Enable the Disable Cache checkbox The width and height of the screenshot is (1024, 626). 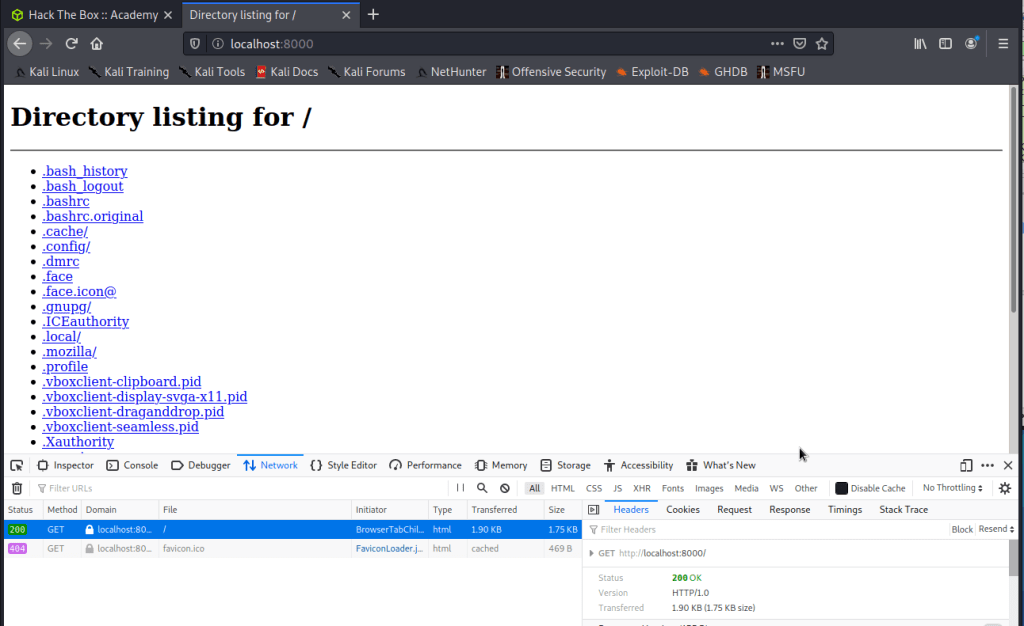842,488
